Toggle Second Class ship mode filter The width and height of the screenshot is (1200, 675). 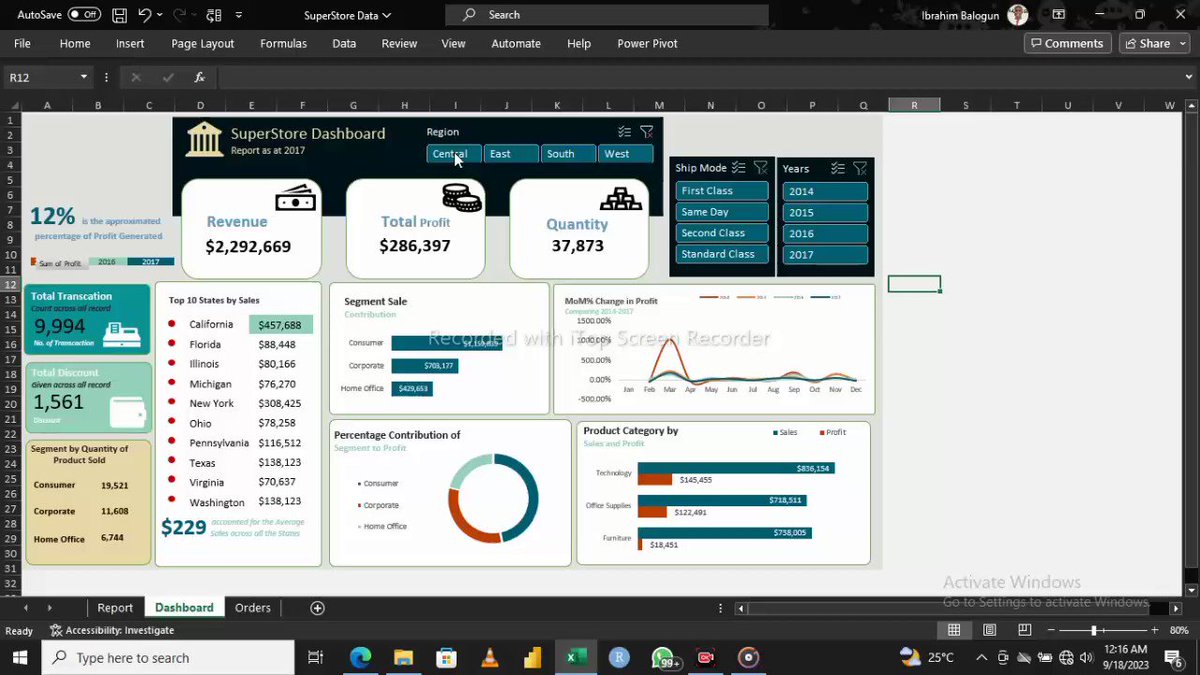tap(722, 233)
